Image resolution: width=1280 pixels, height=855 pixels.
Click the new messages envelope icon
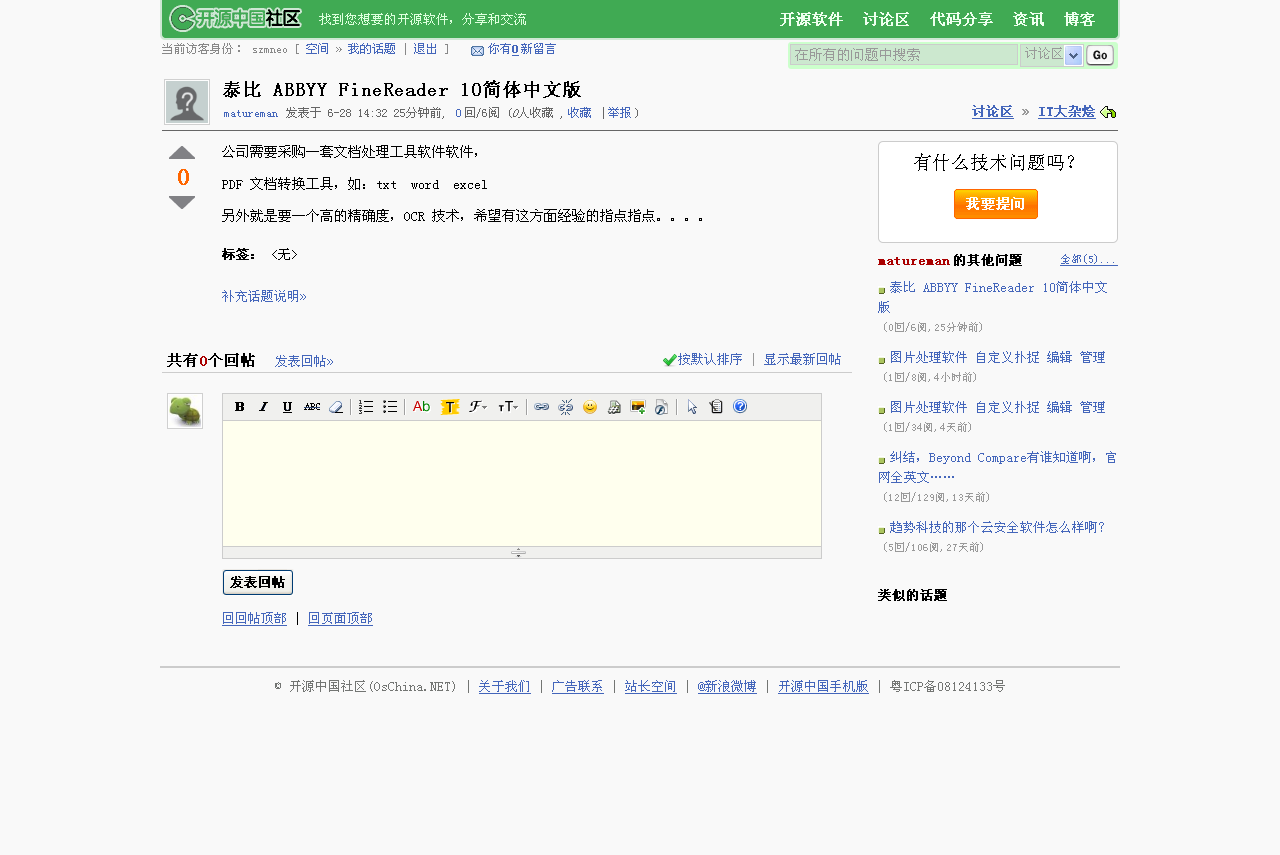pyautogui.click(x=477, y=50)
